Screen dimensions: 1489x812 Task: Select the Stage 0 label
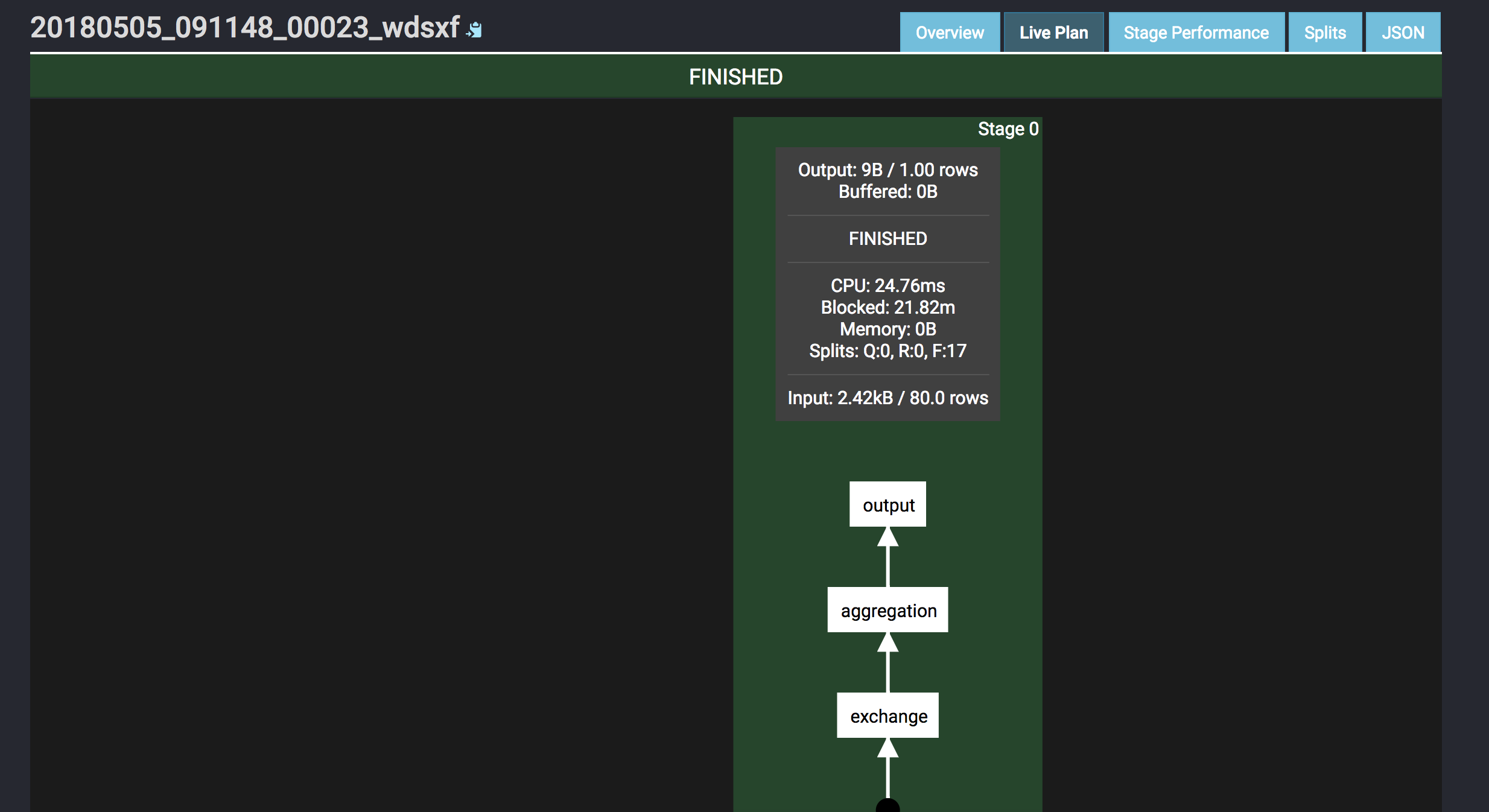click(1008, 129)
